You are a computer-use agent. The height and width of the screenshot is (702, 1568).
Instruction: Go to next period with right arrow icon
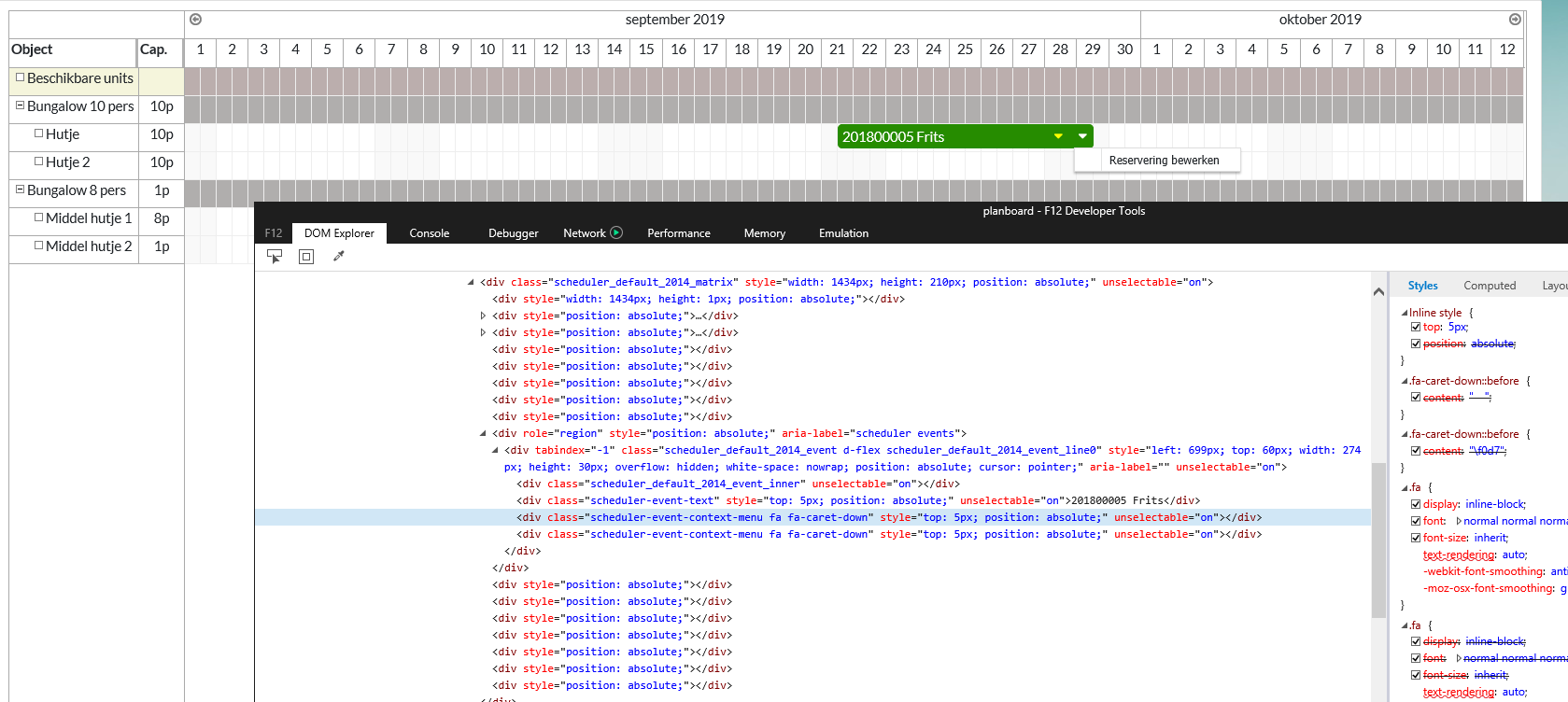(1515, 20)
